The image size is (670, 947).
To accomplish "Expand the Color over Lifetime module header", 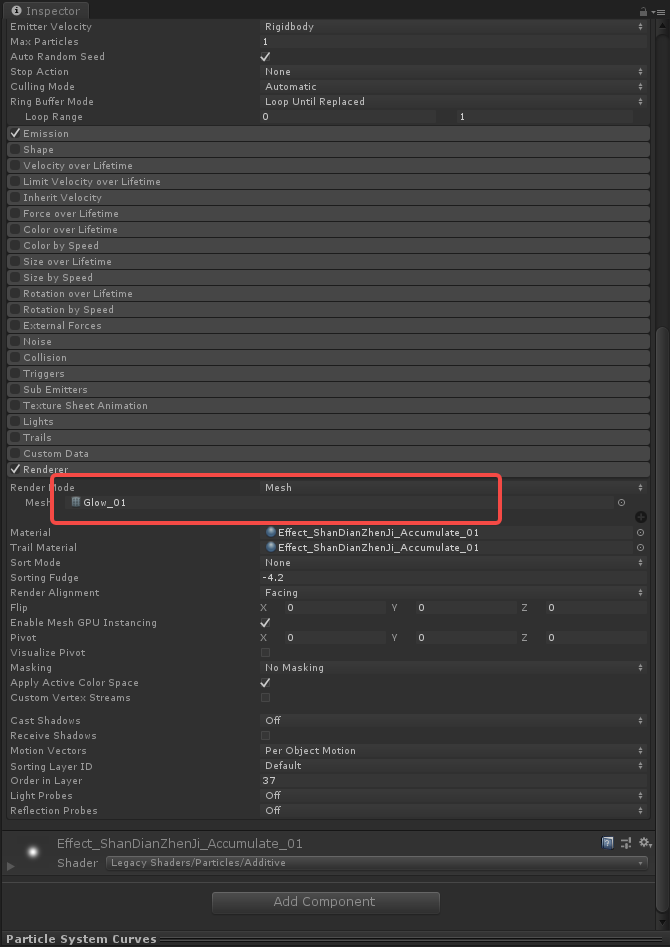I will [x=70, y=230].
